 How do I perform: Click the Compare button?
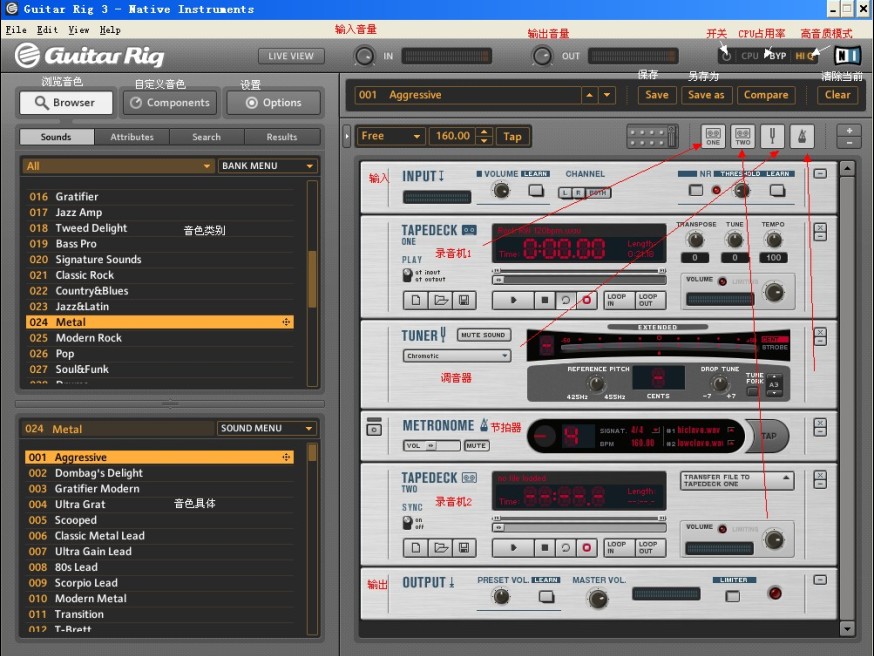click(x=766, y=95)
